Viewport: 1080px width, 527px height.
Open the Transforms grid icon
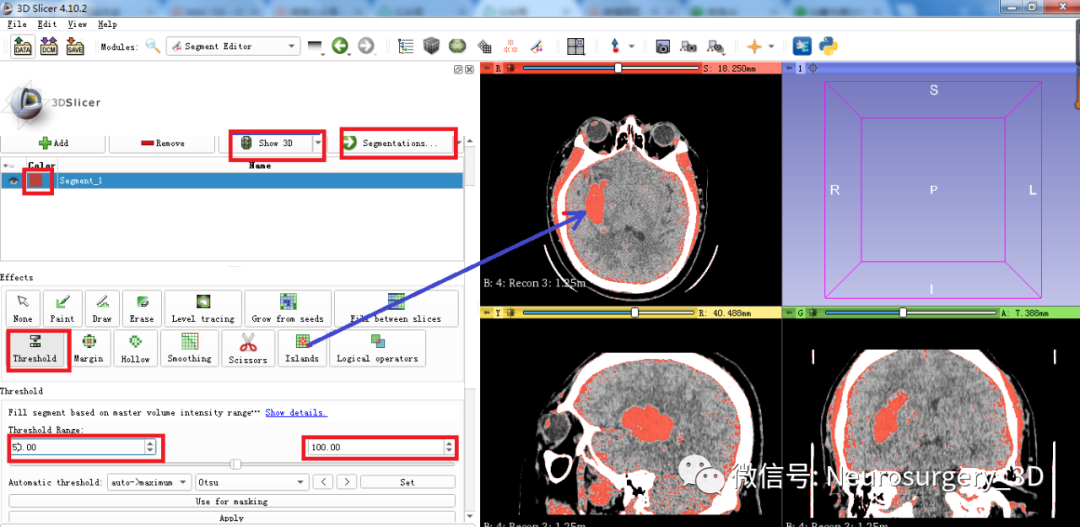click(484, 47)
